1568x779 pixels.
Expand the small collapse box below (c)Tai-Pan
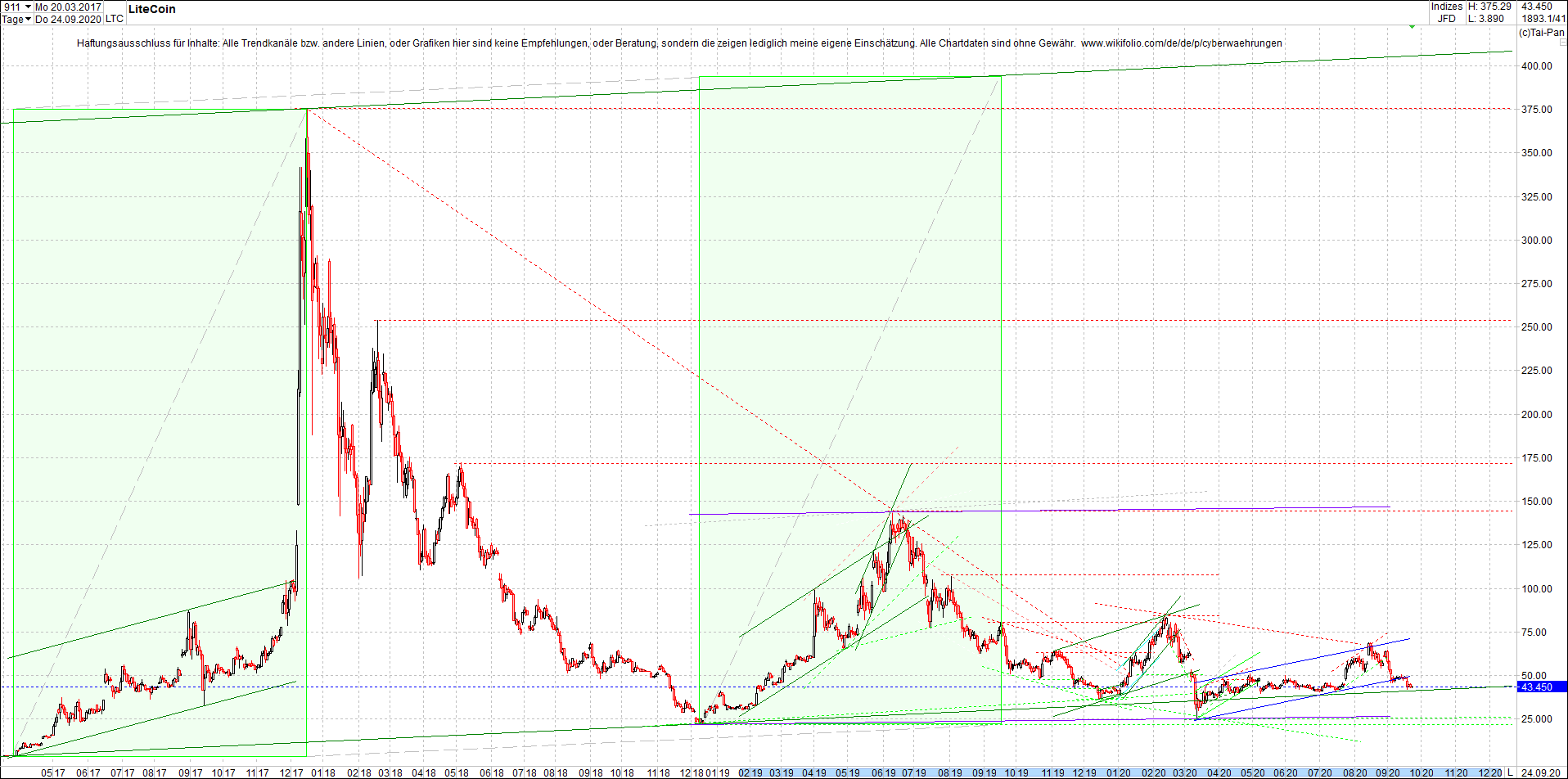1565,43
